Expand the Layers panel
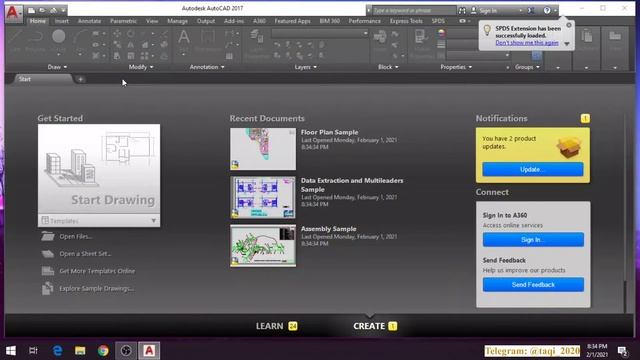 [x=305, y=67]
